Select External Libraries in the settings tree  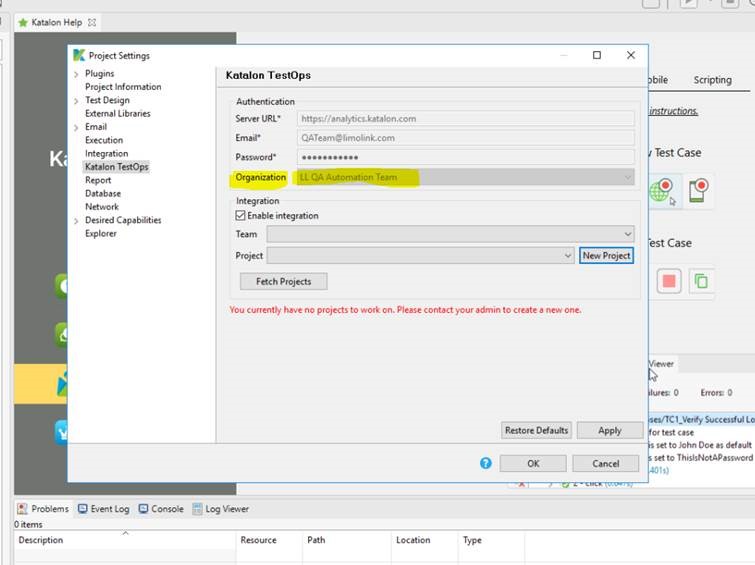point(118,114)
